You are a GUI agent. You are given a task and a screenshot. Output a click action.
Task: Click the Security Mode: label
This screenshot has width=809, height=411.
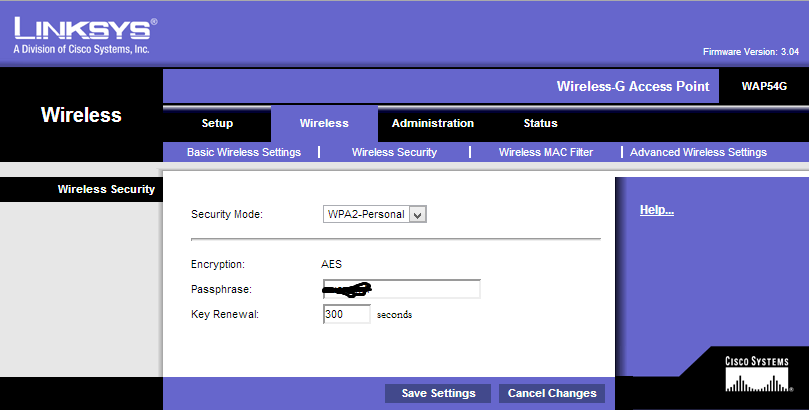226,214
